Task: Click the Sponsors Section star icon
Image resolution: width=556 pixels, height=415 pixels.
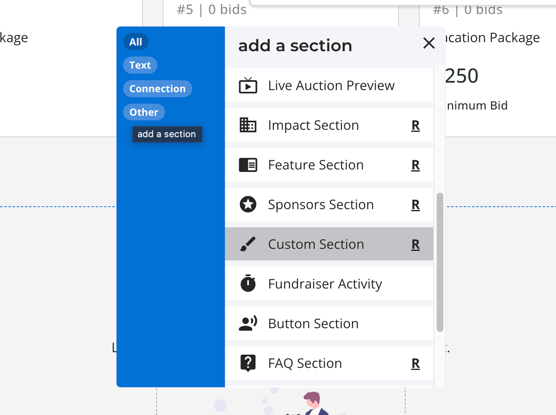Action: (x=248, y=205)
